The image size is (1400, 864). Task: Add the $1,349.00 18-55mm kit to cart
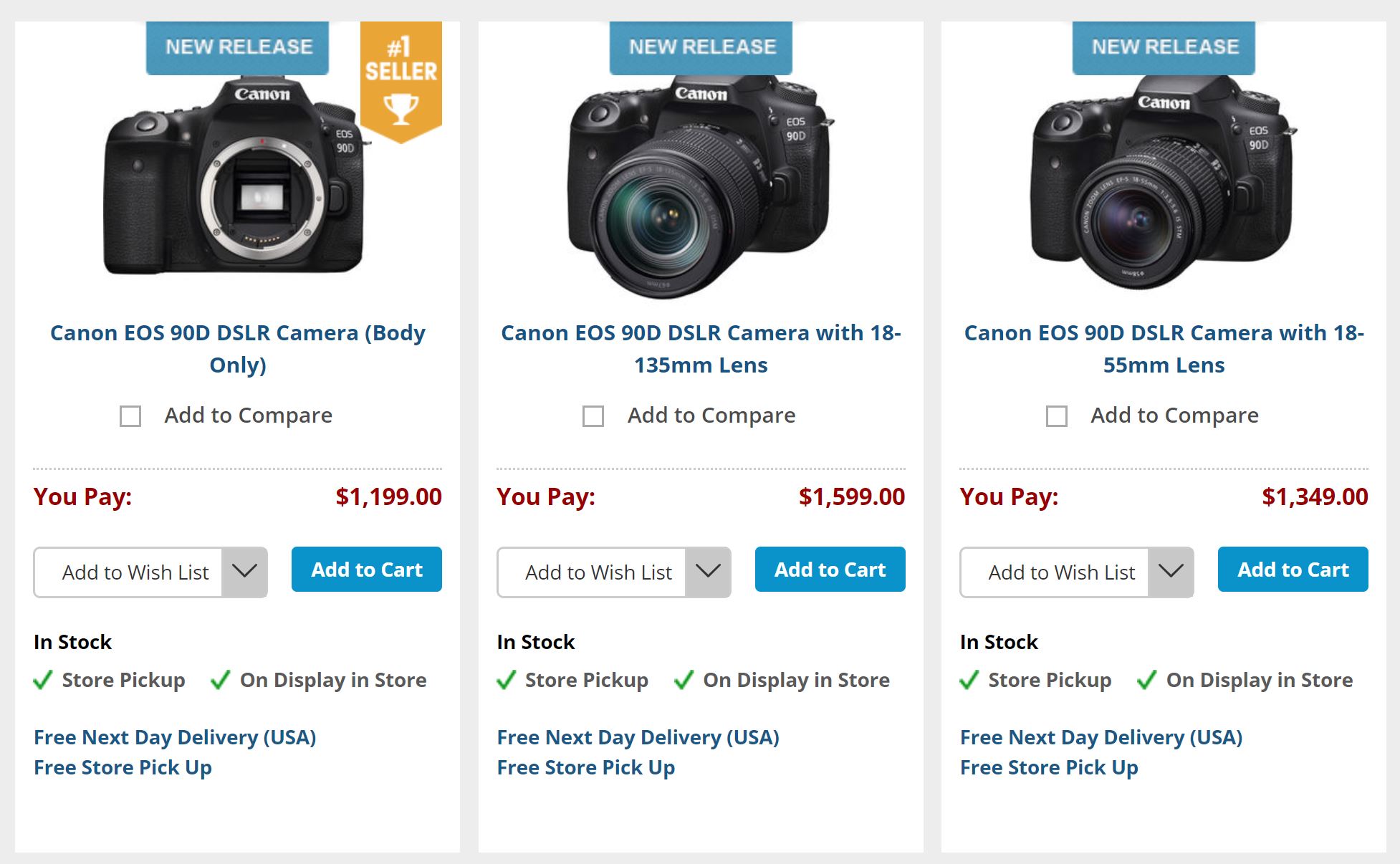1293,570
